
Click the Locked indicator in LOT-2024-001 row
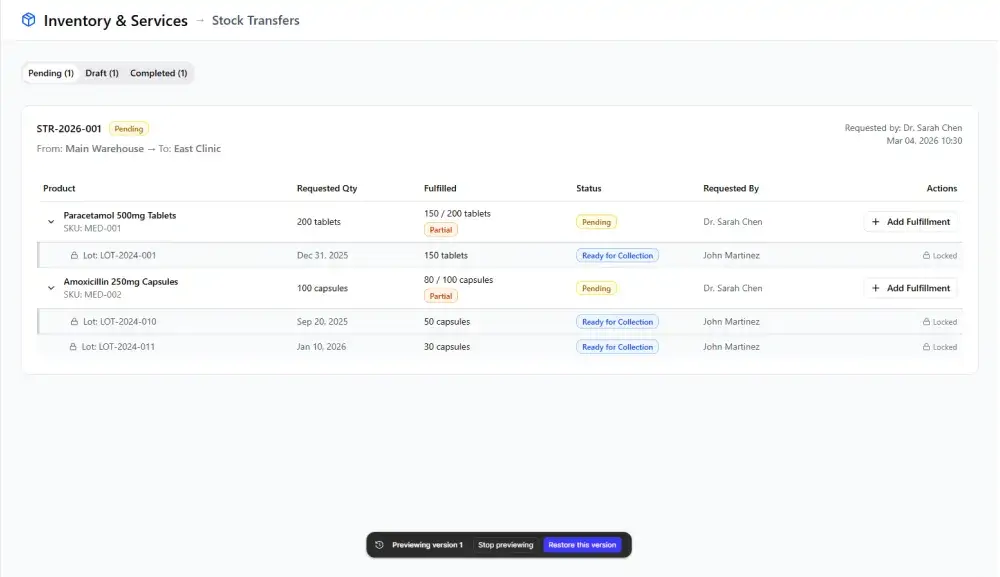pyautogui.click(x=939, y=256)
